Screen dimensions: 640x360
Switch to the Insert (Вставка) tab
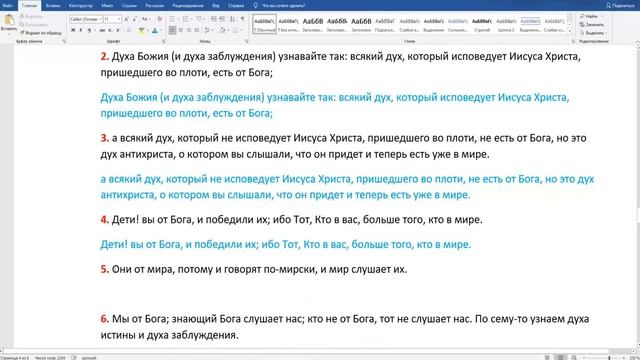[x=53, y=6]
